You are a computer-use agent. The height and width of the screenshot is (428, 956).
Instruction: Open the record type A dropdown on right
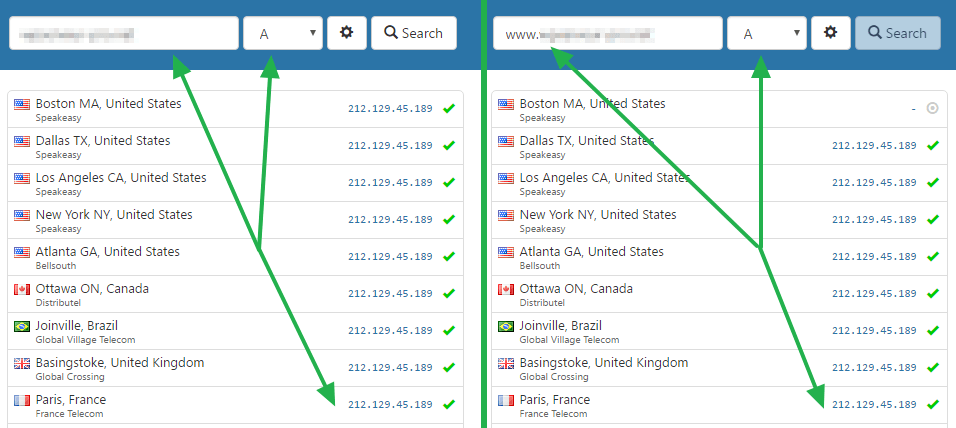[x=767, y=33]
